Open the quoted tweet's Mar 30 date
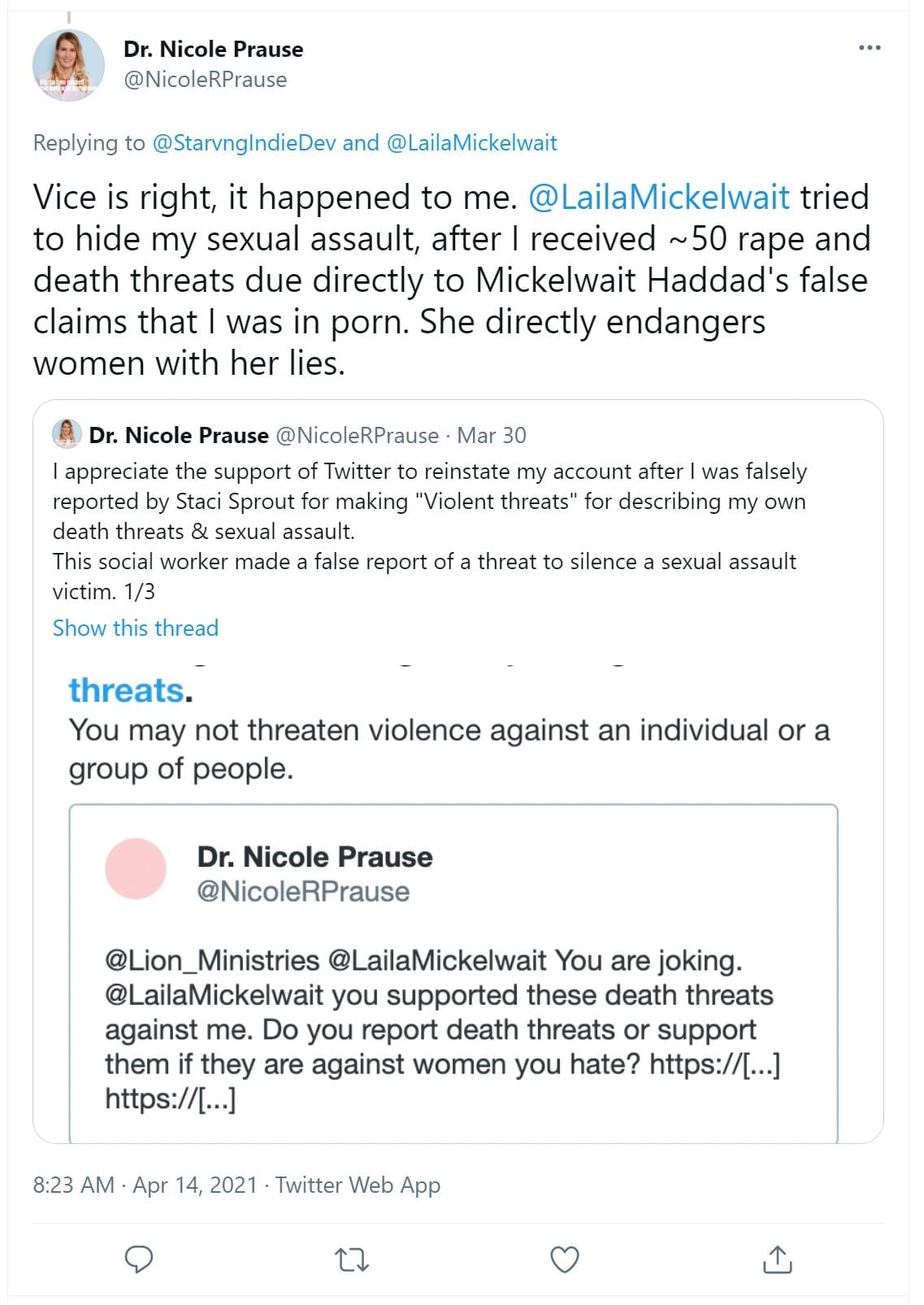Image resolution: width=924 pixels, height=1305 pixels. tap(491, 436)
